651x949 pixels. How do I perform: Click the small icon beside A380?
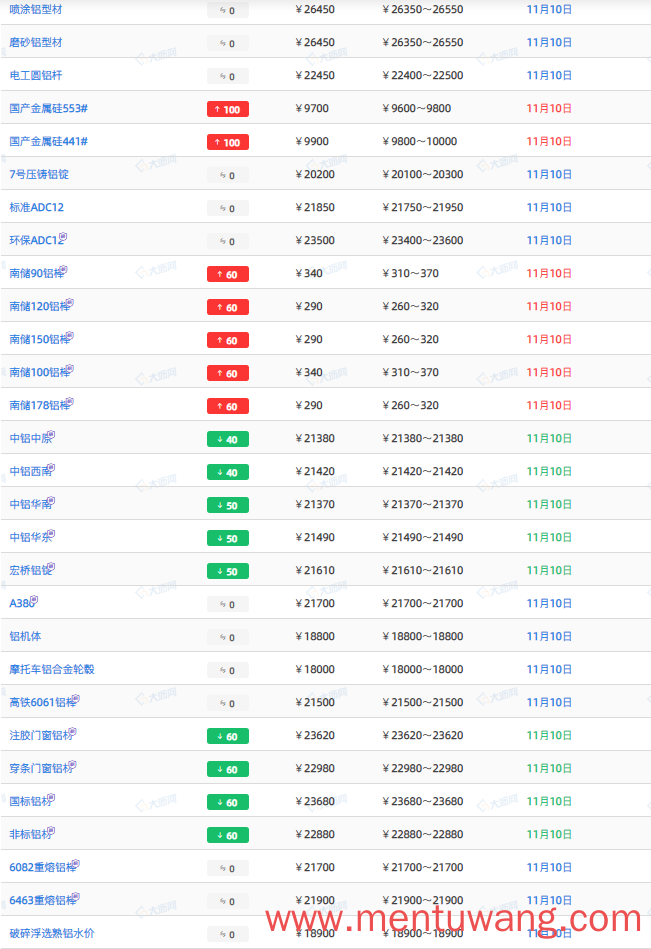click(34, 599)
